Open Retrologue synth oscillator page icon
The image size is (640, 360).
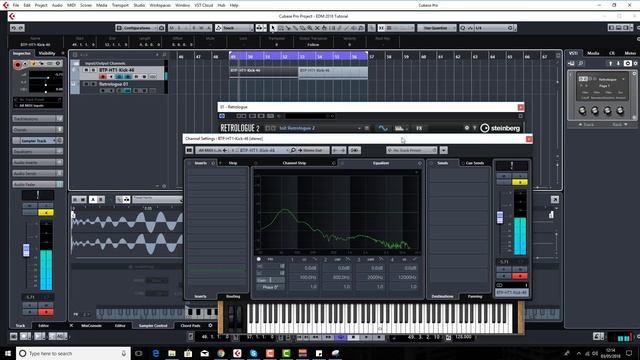click(383, 128)
